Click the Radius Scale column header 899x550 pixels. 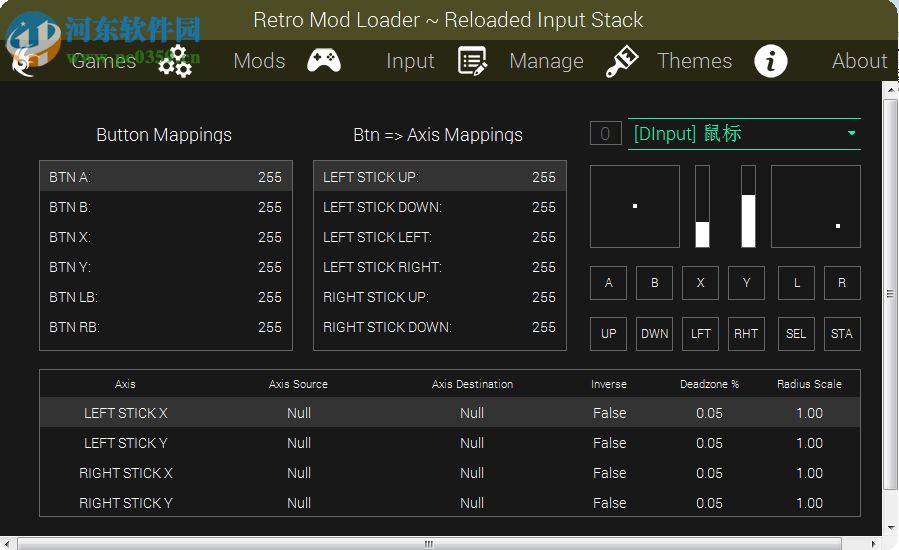(810, 384)
